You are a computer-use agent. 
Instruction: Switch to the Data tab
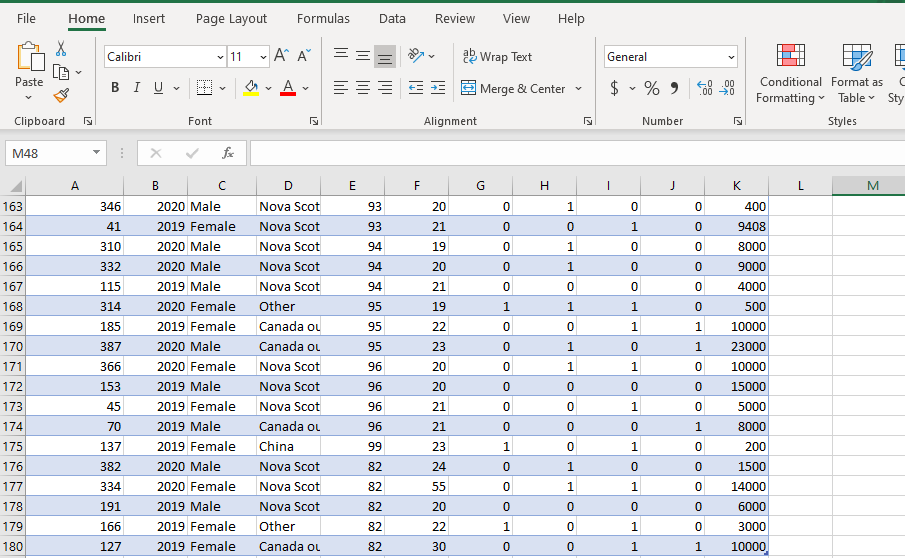(x=392, y=18)
